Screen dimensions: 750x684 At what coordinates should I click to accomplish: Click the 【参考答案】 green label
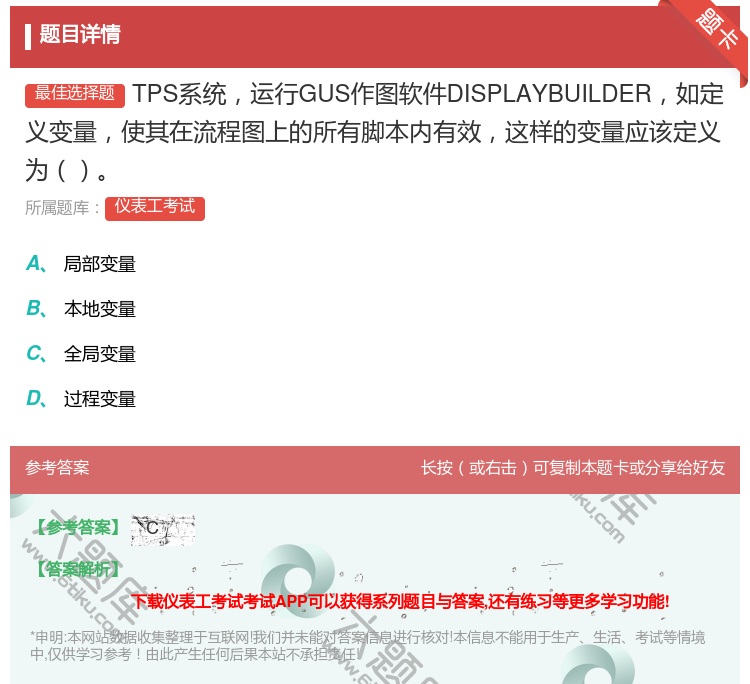(78, 528)
